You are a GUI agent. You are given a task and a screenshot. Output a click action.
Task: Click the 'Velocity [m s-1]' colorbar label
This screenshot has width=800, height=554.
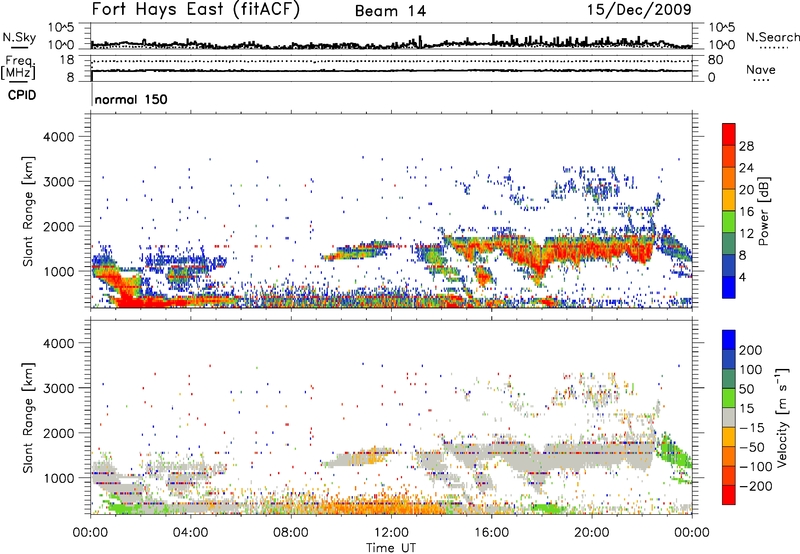pos(782,417)
